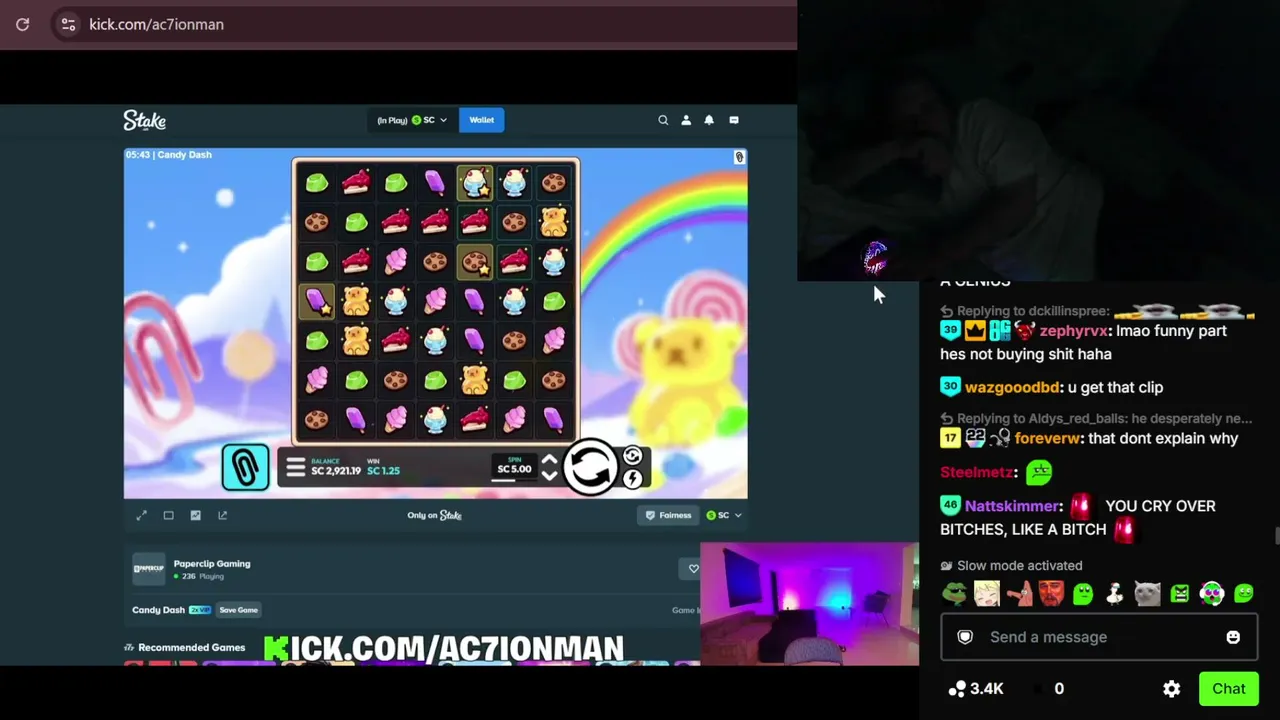Screen dimensions: 1280x720
Task: Favorite the game with the heart
Action: 693,569
